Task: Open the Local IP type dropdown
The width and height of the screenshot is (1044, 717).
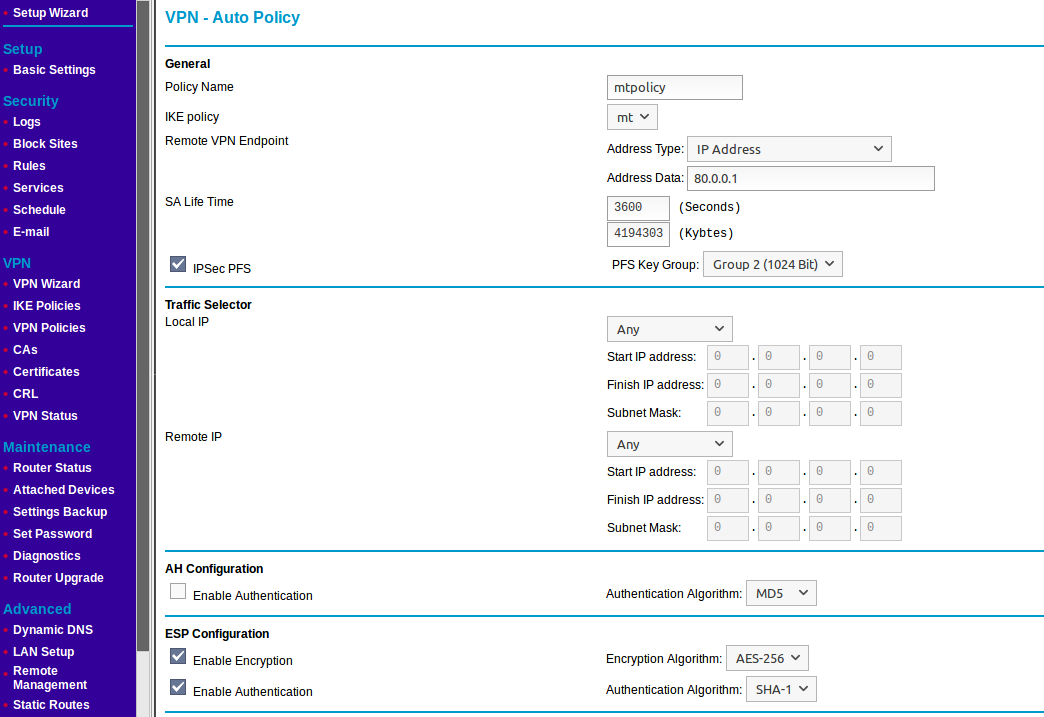Action: pyautogui.click(x=669, y=329)
